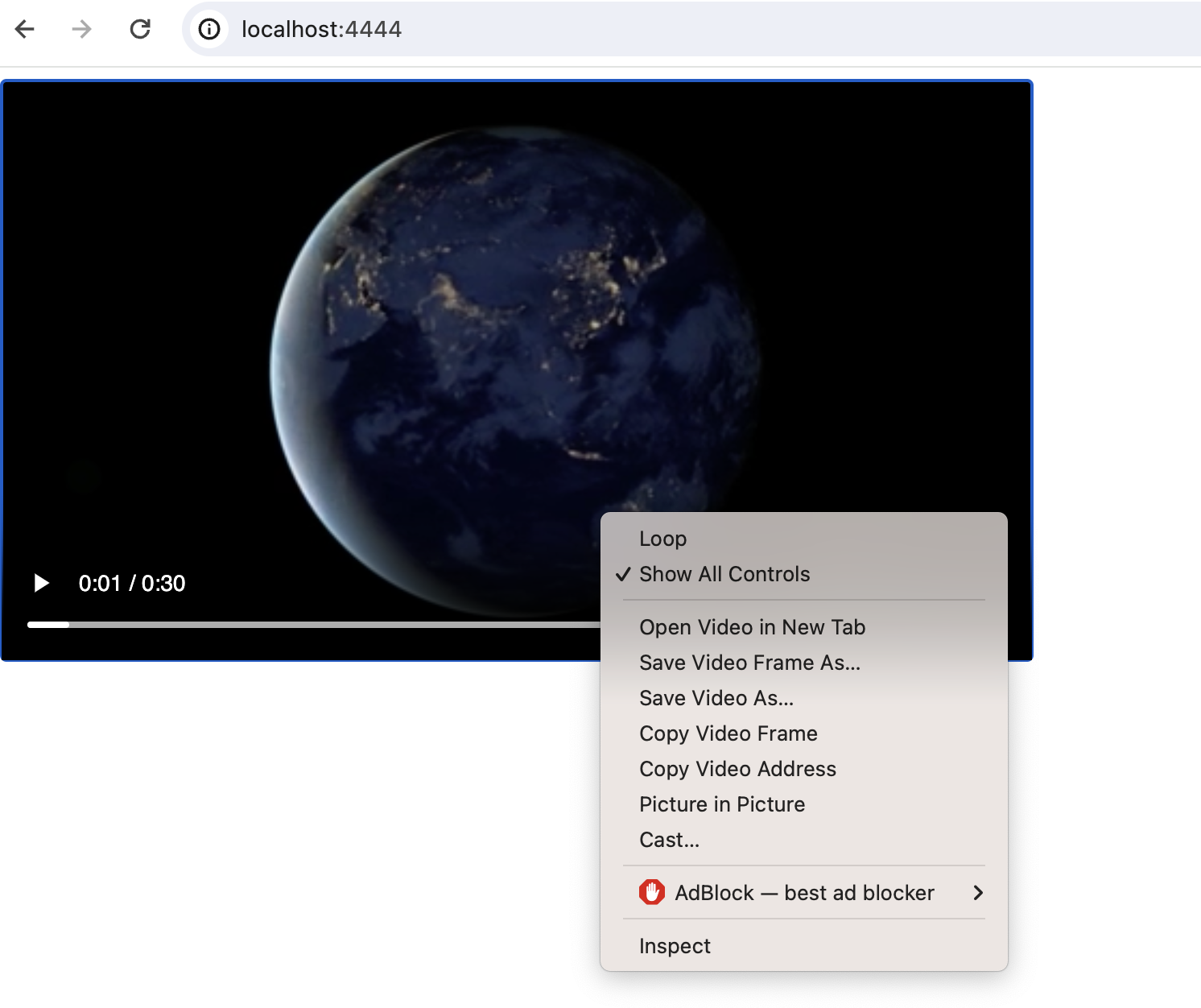Click the browser back arrow
The width and height of the screenshot is (1201, 1008).
click(25, 30)
